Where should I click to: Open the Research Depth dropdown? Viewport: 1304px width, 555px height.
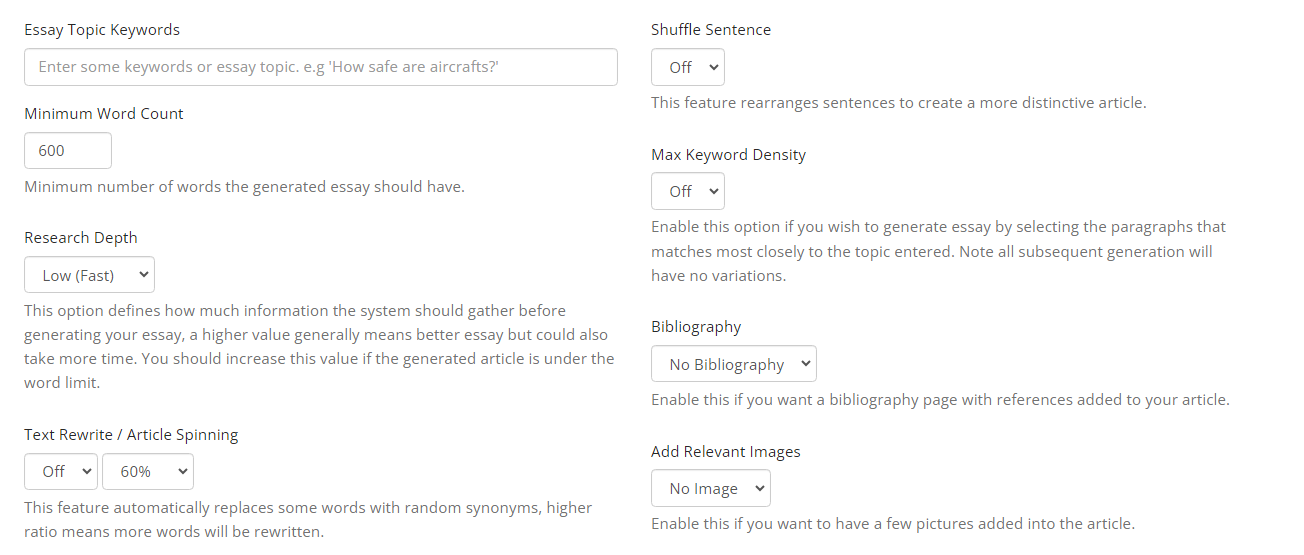coord(89,275)
